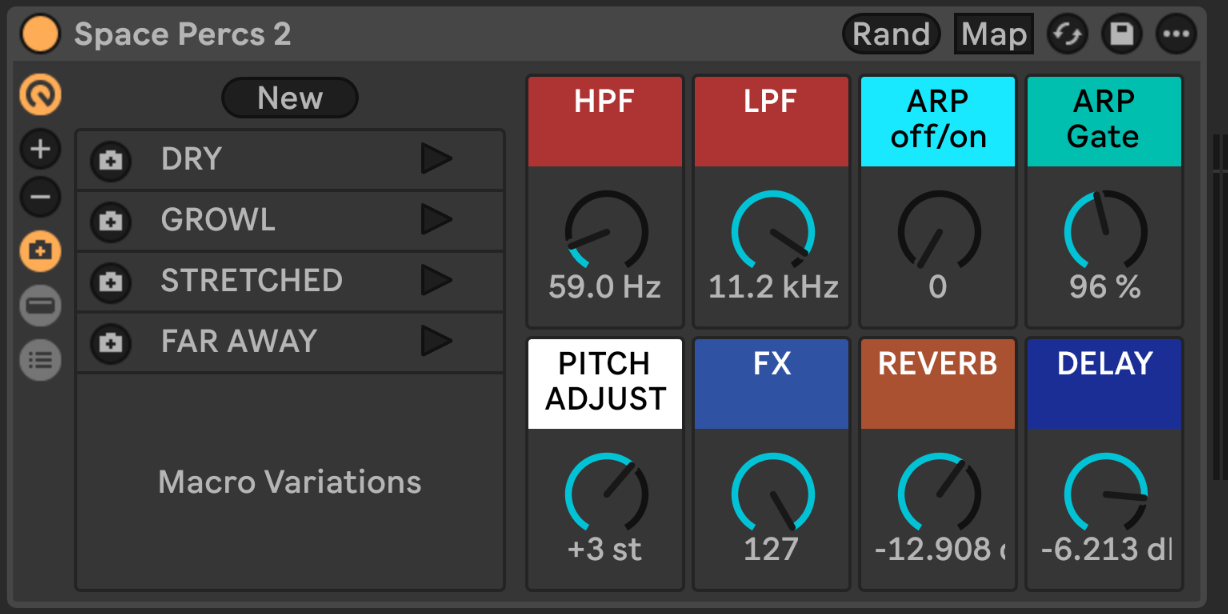Image resolution: width=1228 pixels, height=614 pixels.
Task: Open the three-dots device options menu
Action: (x=1175, y=35)
